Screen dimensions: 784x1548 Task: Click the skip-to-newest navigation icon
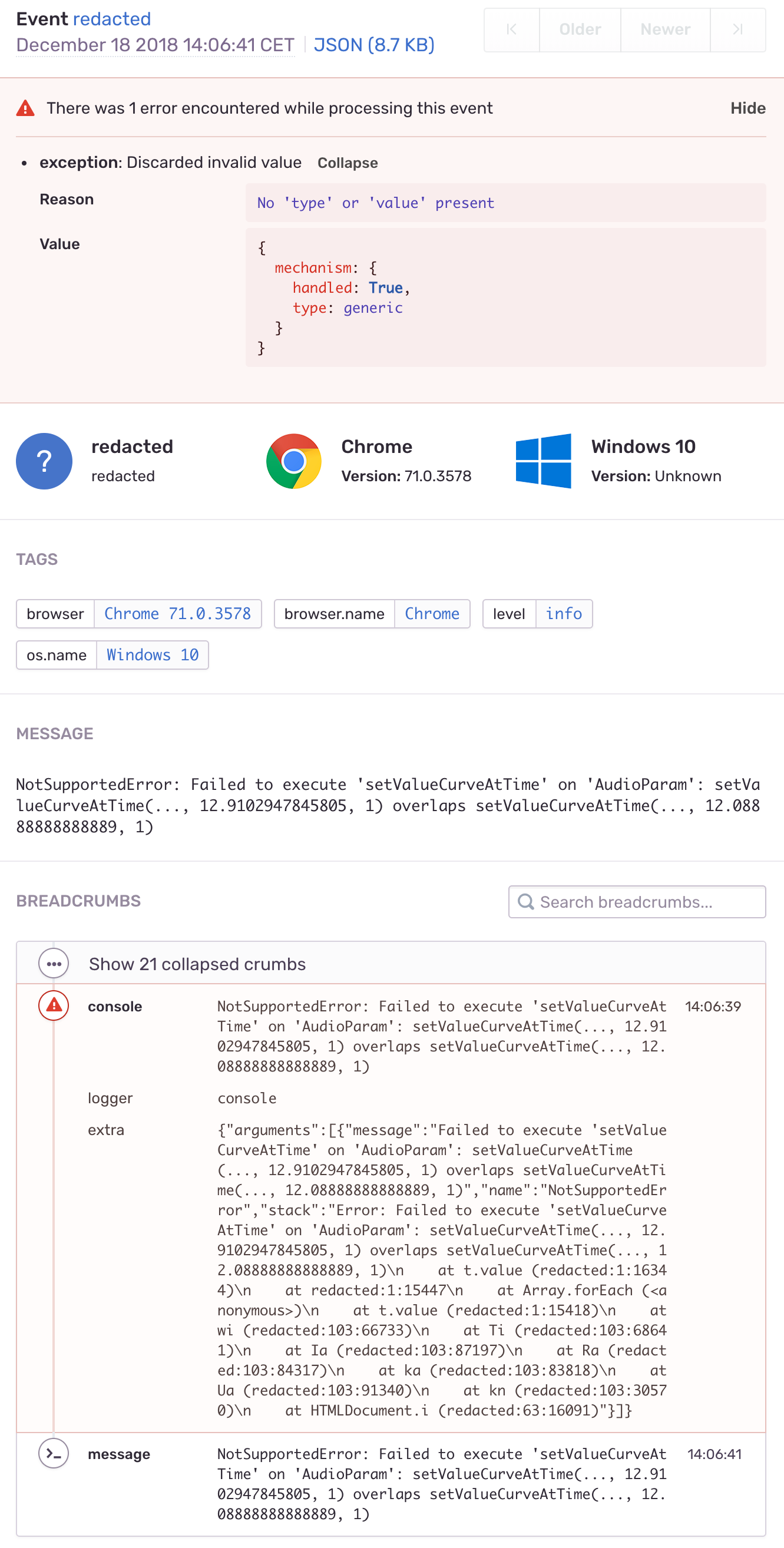(x=737, y=29)
